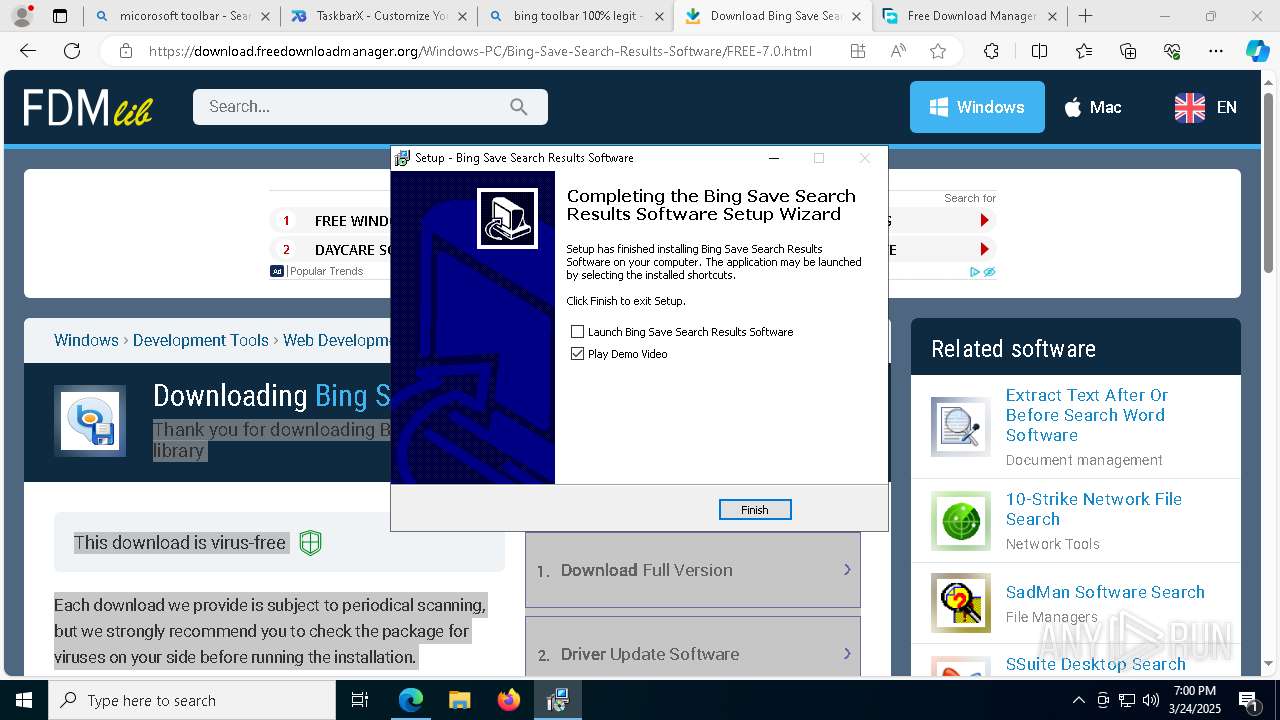Image resolution: width=1280 pixels, height=720 pixels.
Task: Open split screen view
Action: [1039, 51]
